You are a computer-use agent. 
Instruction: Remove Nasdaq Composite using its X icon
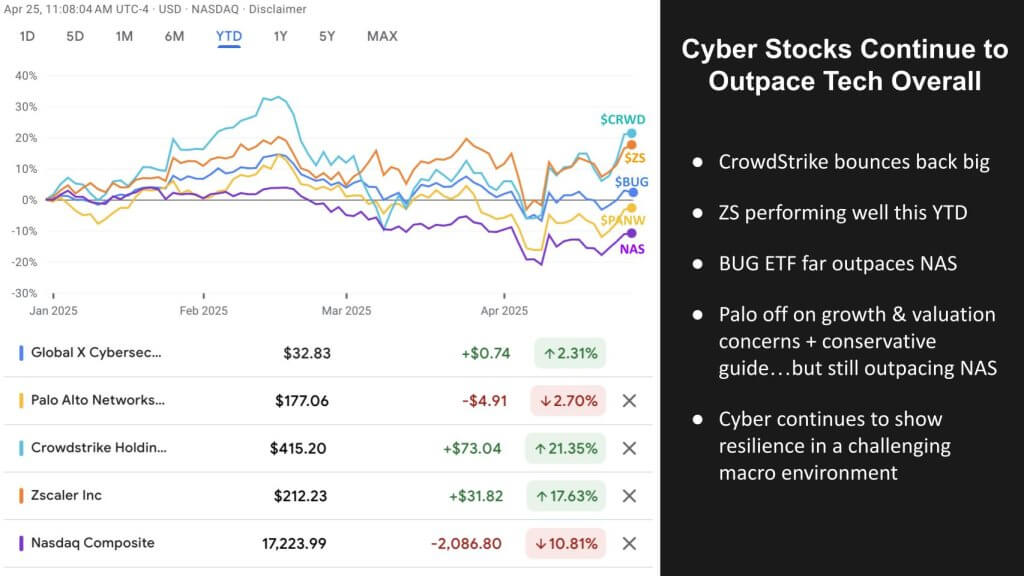coord(629,543)
